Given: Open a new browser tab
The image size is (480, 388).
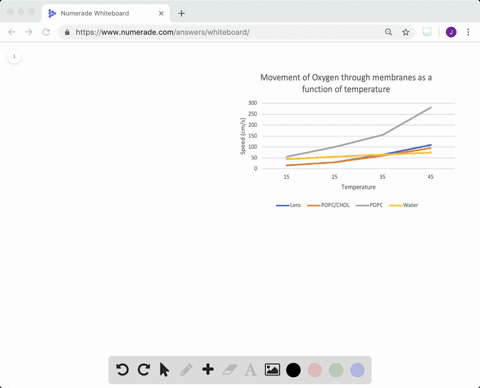Looking at the screenshot, I should [181, 13].
